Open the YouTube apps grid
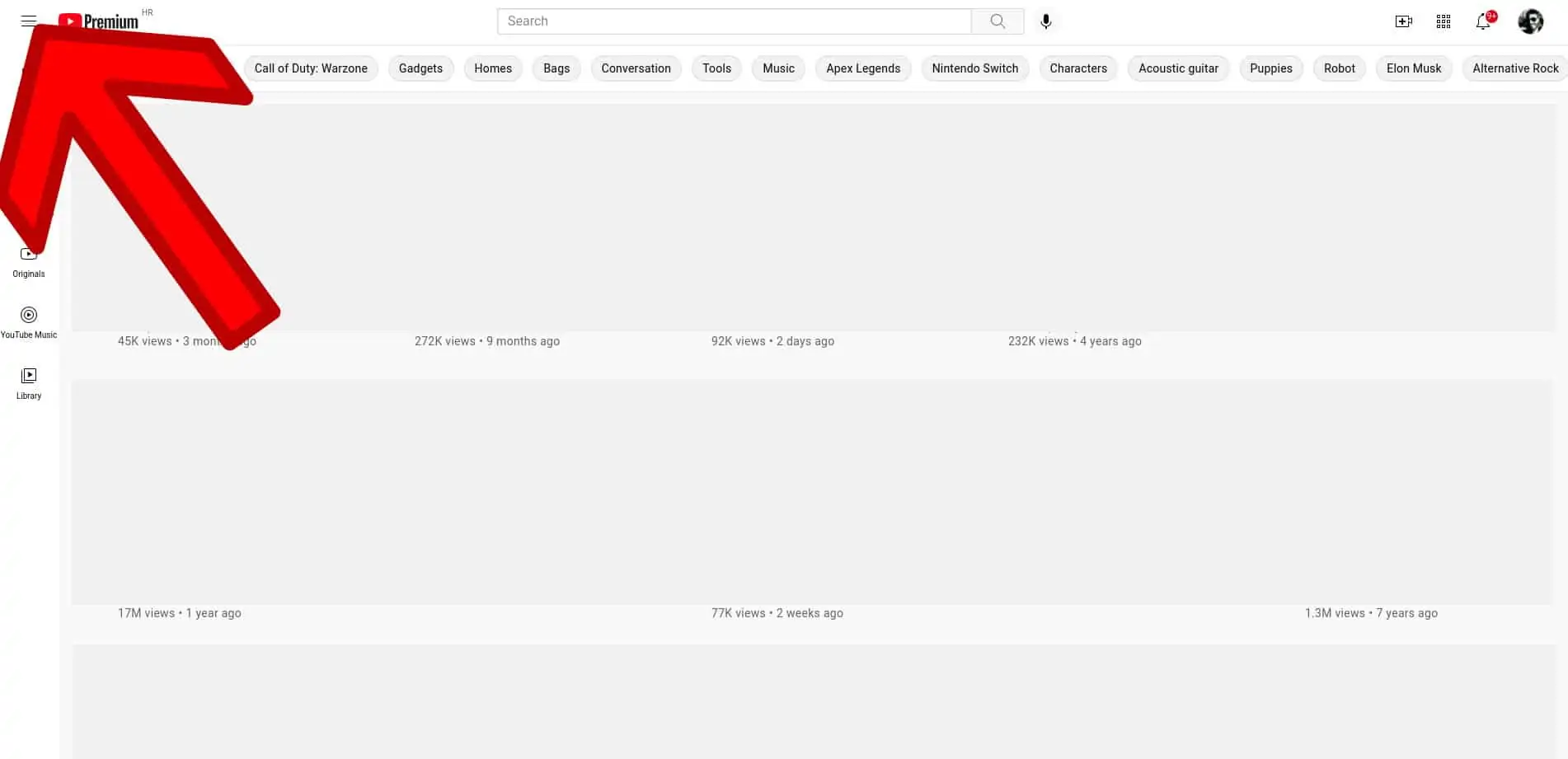The height and width of the screenshot is (759, 1568). click(x=1444, y=21)
